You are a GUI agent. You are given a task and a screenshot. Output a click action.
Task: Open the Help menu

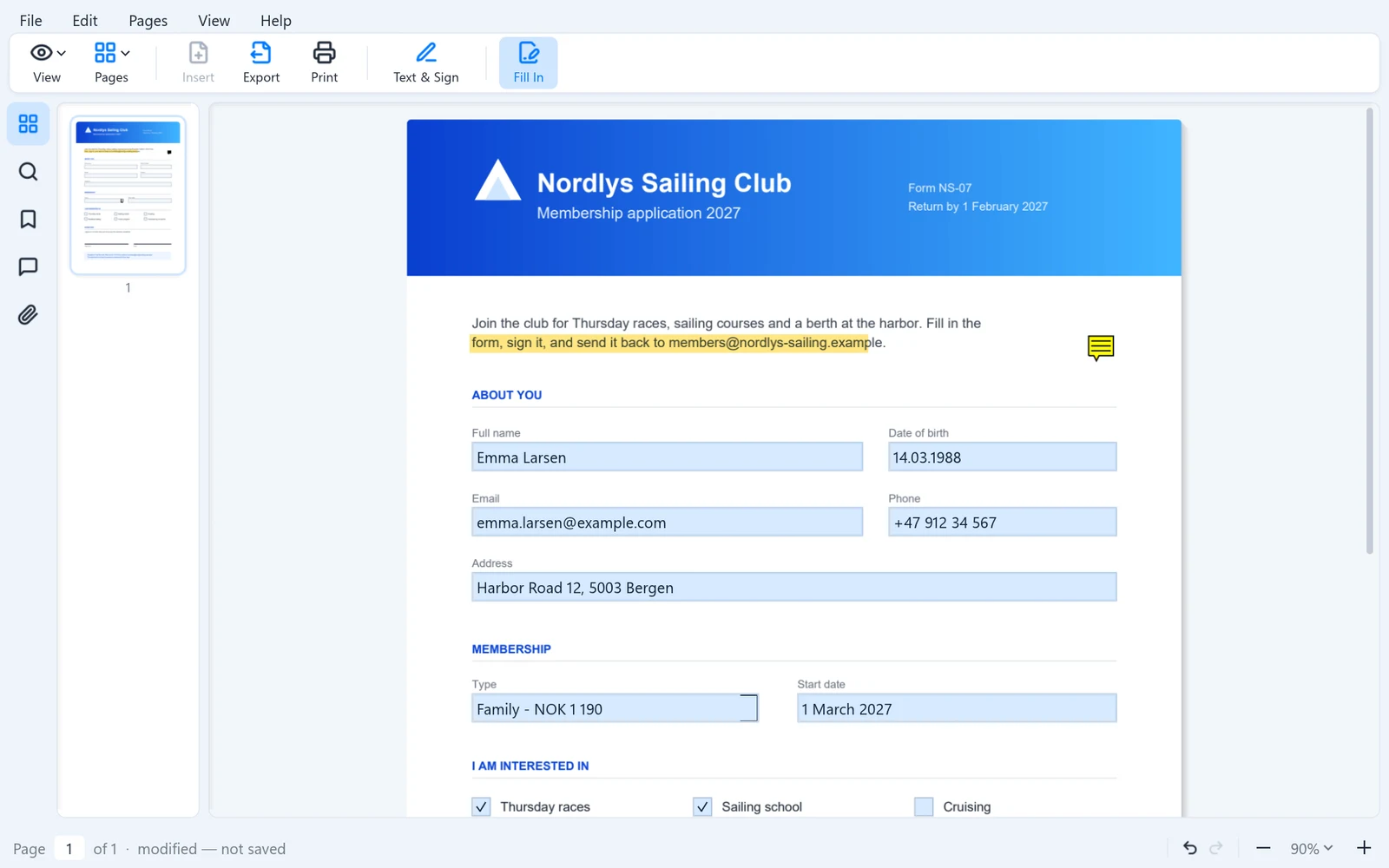point(276,20)
